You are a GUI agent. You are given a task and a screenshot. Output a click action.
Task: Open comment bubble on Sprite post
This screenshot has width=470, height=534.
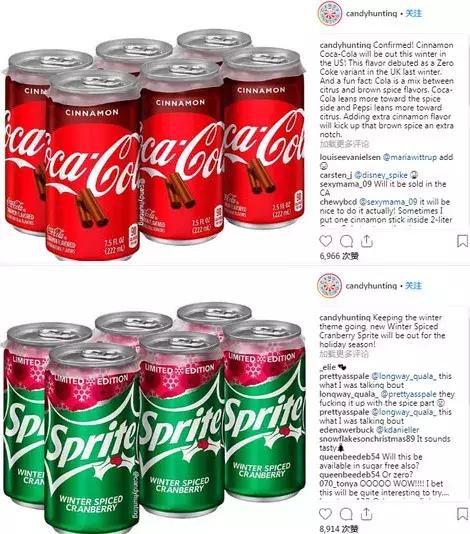(346, 514)
